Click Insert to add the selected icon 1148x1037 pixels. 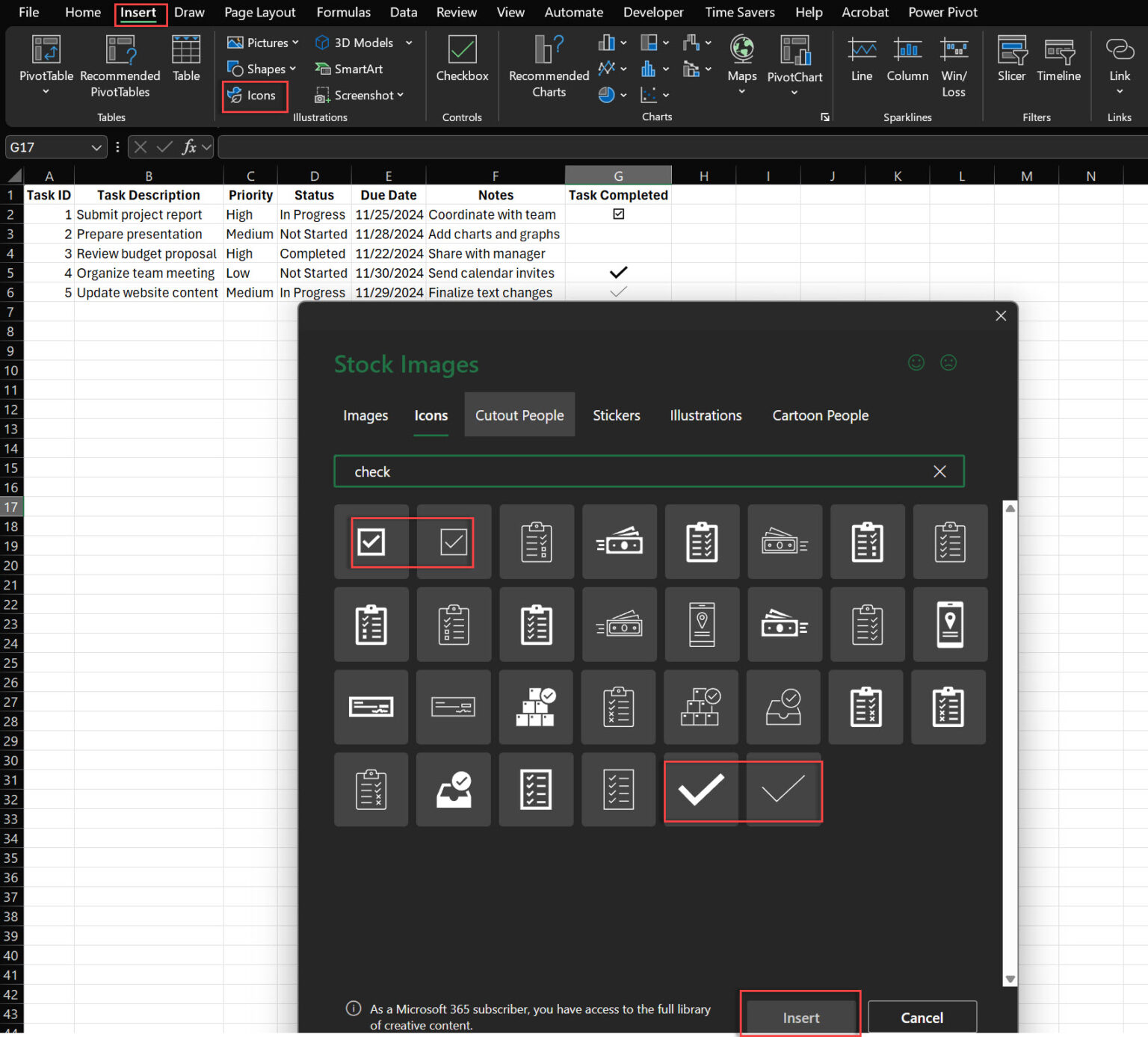pos(800,1018)
